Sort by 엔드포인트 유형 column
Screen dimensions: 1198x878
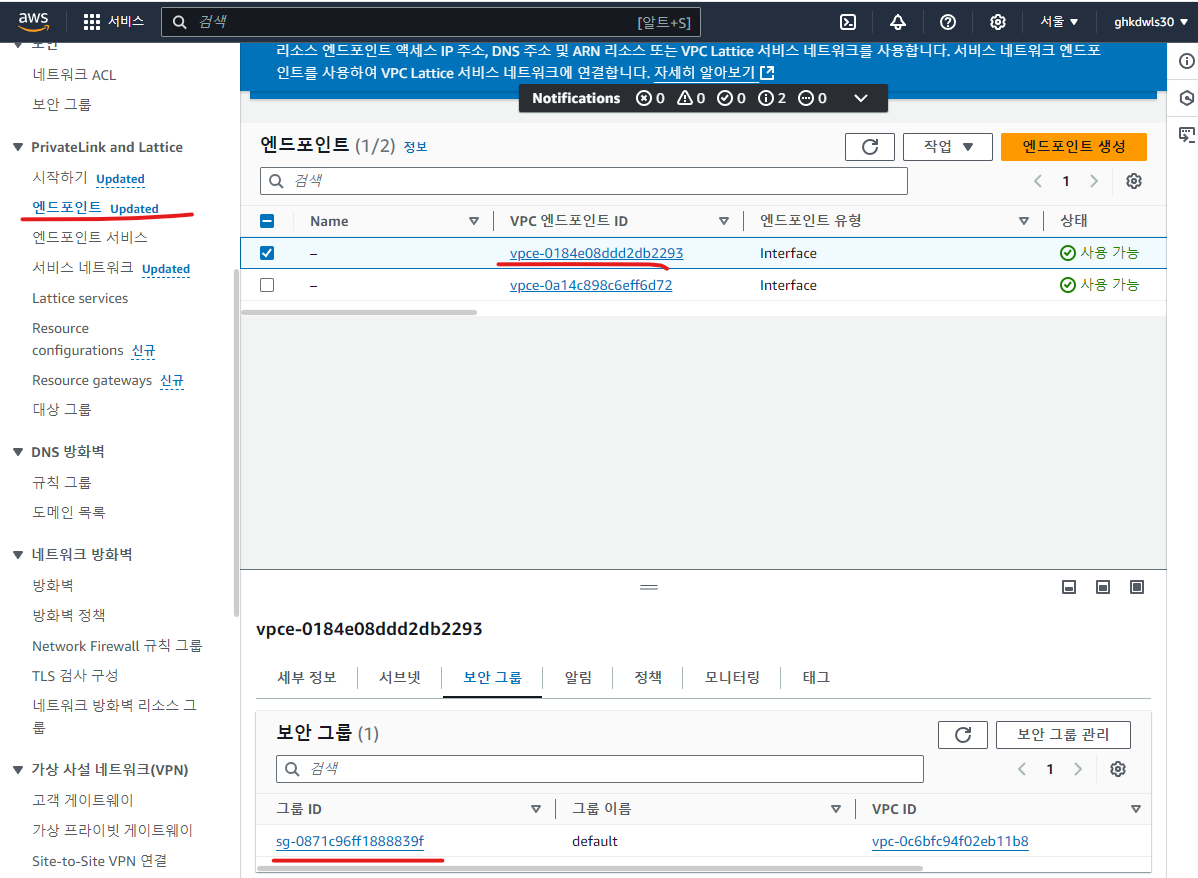(x=1024, y=221)
